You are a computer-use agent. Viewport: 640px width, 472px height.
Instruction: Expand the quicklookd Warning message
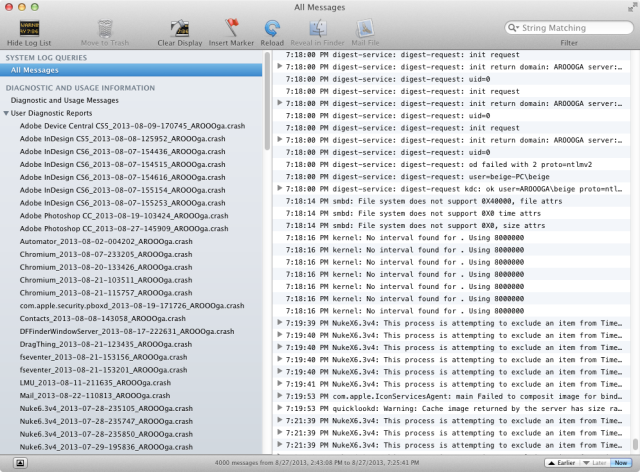(280, 408)
